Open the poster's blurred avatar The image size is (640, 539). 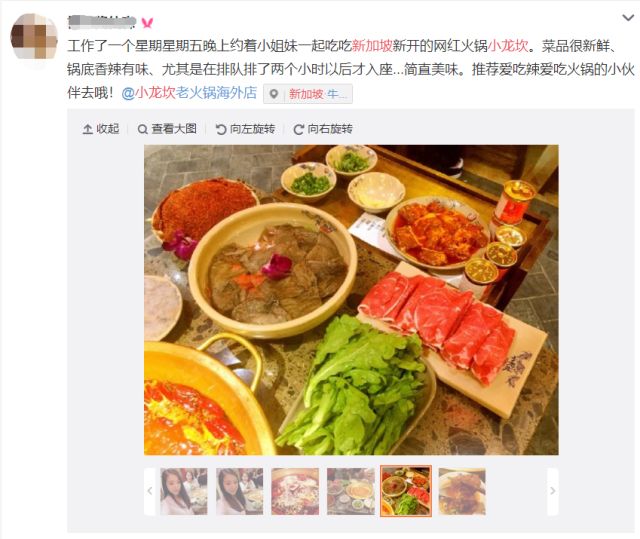tap(34, 37)
